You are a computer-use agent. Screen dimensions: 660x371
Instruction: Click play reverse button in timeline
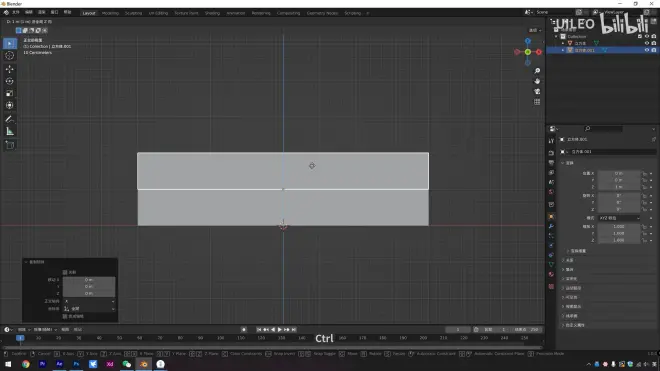[x=273, y=330]
